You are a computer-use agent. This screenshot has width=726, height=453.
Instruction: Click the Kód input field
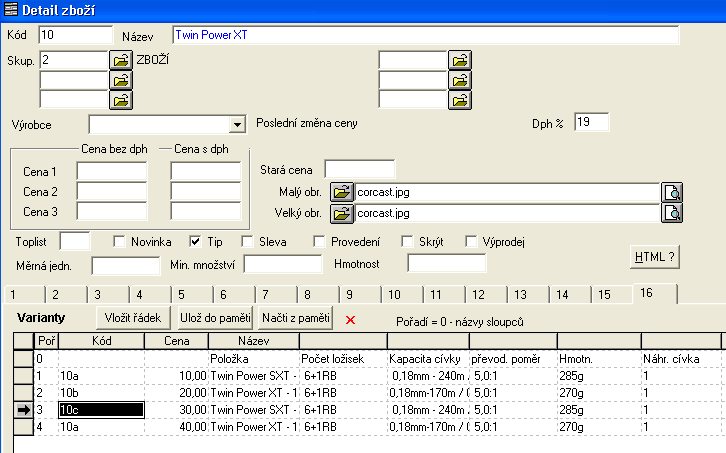click(x=76, y=35)
